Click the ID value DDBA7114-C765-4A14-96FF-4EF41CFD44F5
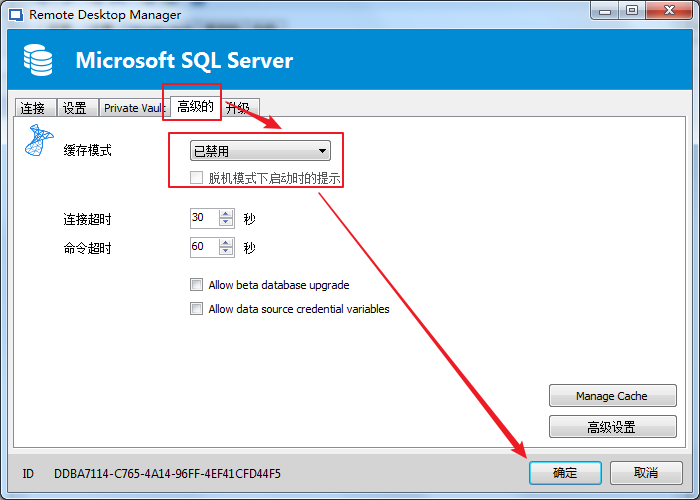 [x=167, y=474]
